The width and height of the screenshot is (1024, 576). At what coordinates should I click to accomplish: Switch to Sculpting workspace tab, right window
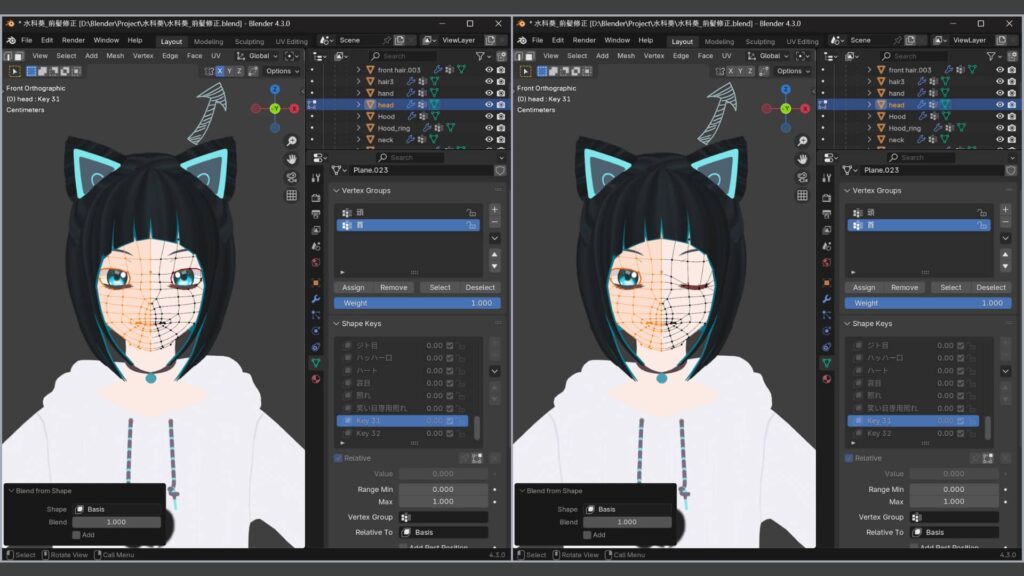coord(760,41)
